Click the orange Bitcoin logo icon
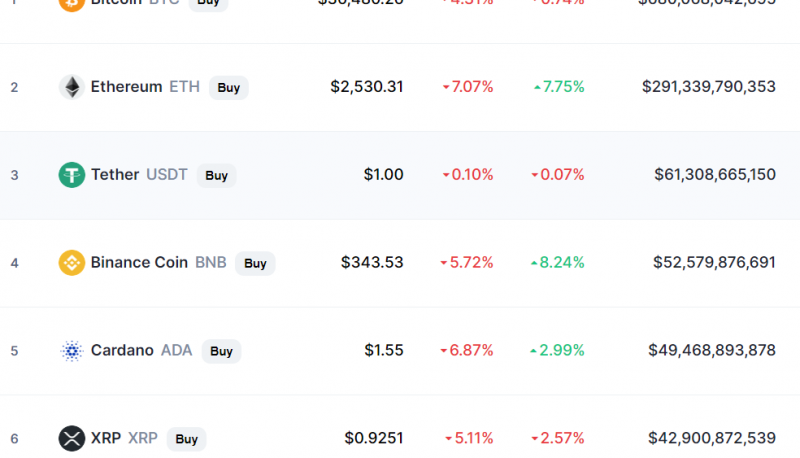 pos(71,4)
